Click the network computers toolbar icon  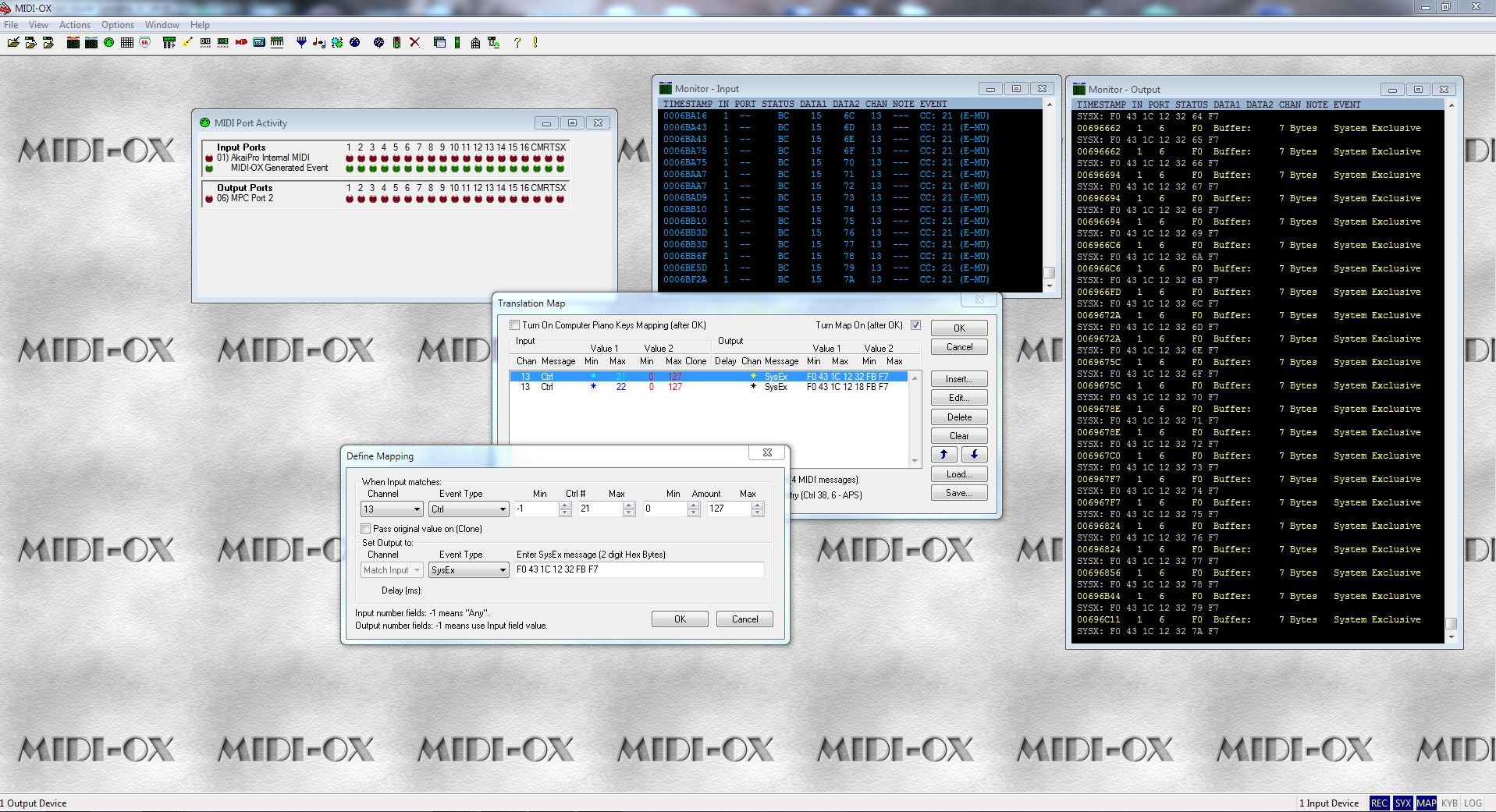click(x=494, y=42)
